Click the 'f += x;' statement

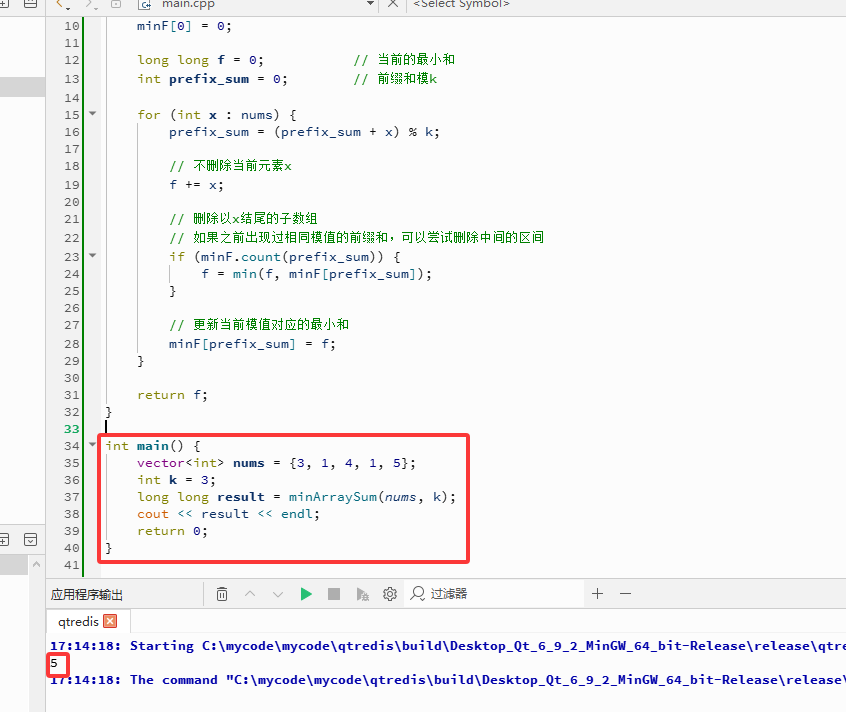(196, 185)
